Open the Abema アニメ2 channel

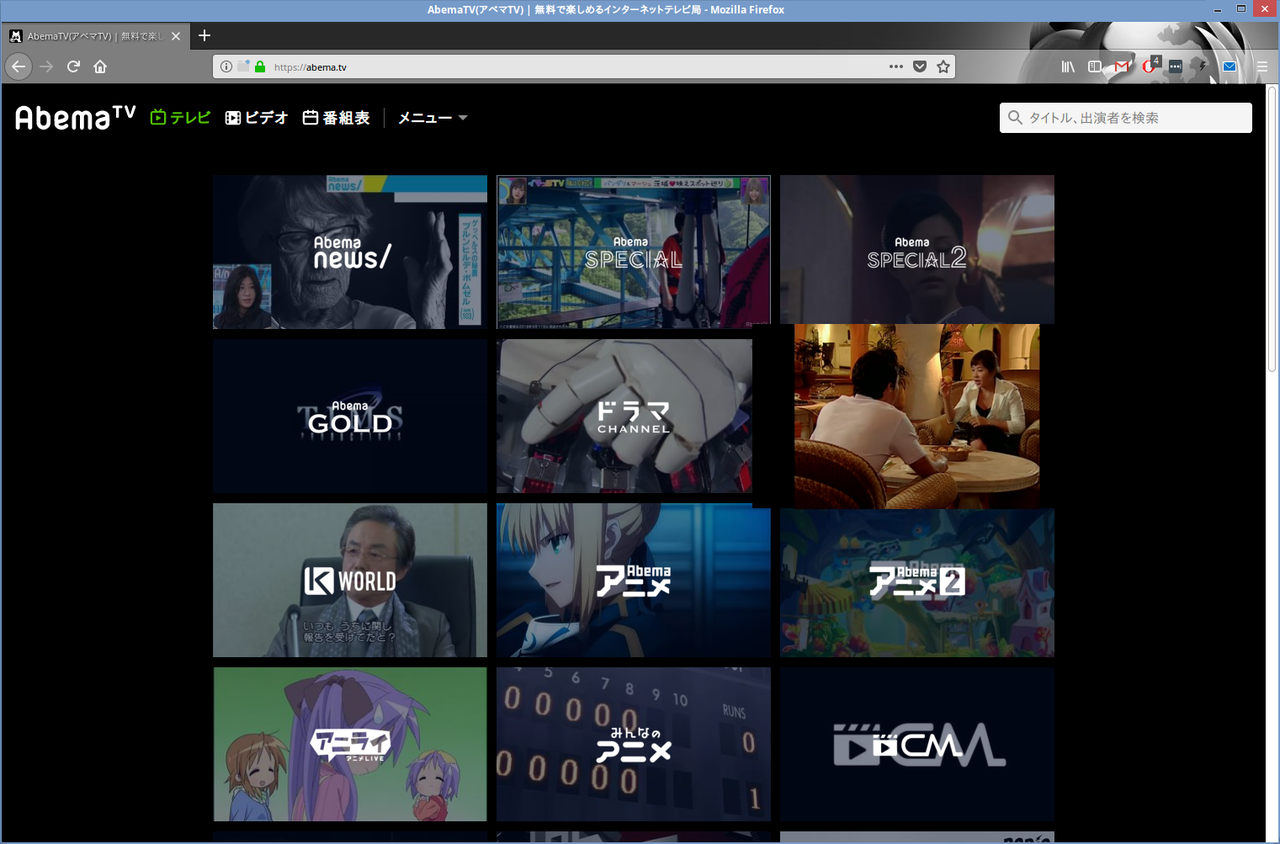click(x=917, y=582)
